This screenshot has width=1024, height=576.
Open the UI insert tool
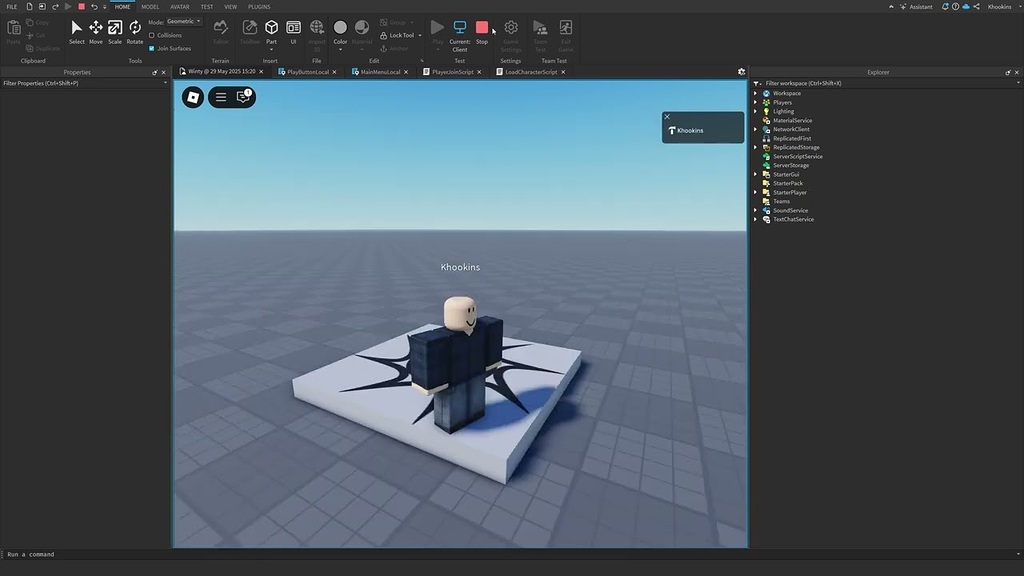click(x=293, y=31)
